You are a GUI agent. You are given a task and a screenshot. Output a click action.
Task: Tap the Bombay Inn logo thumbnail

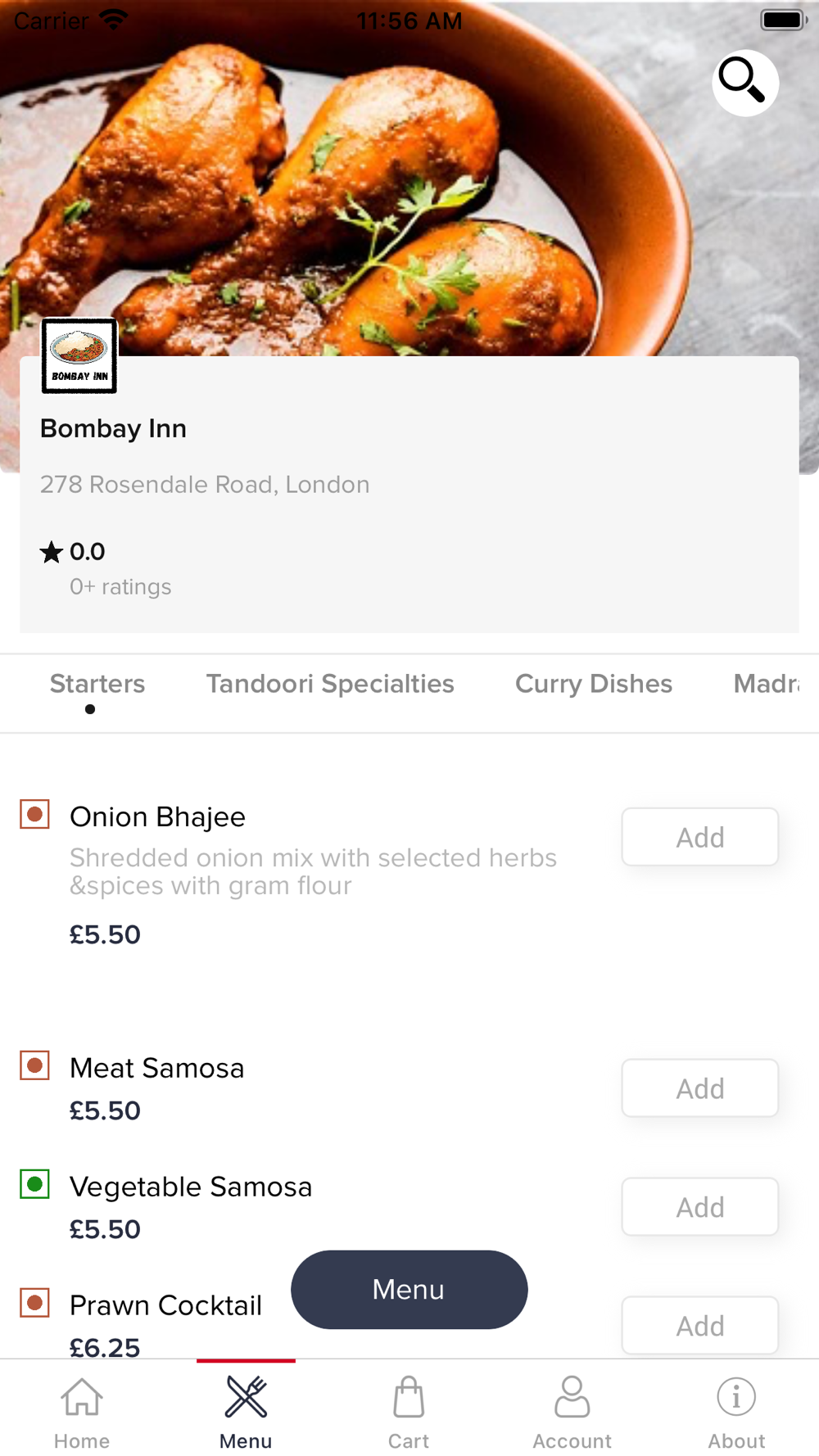[79, 356]
